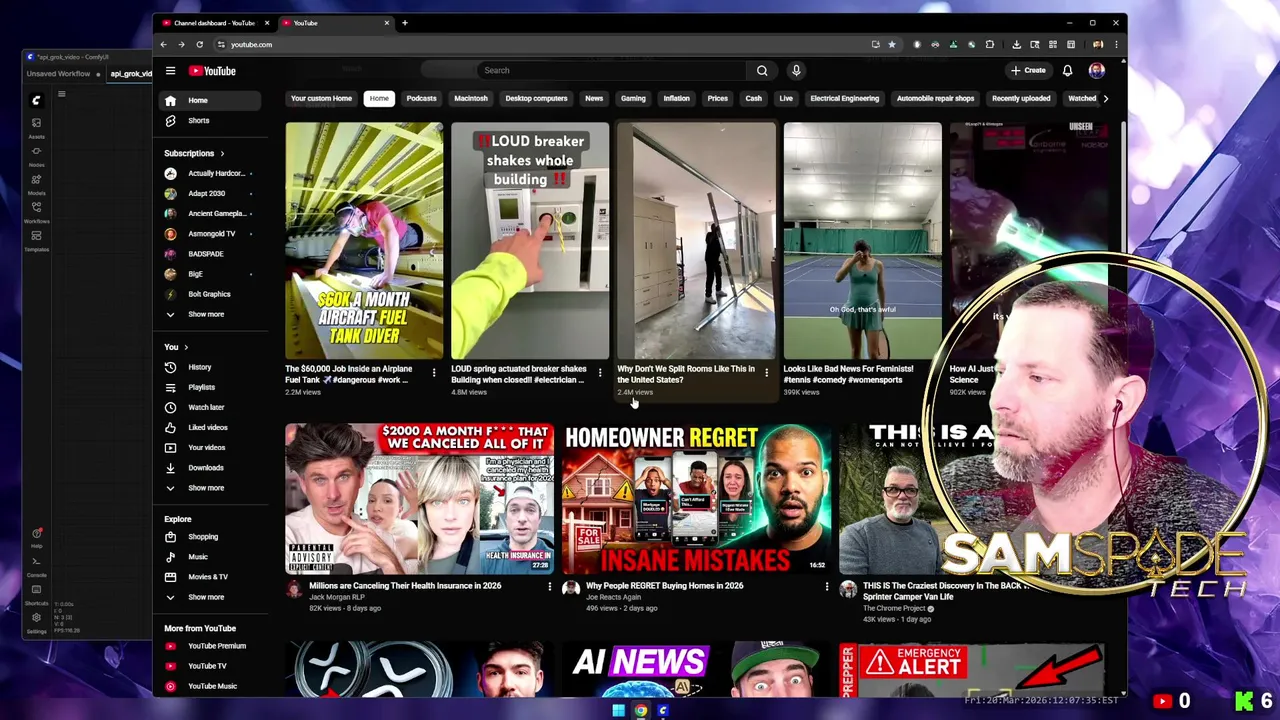Open ComfyUI Models panel

click(x=36, y=183)
